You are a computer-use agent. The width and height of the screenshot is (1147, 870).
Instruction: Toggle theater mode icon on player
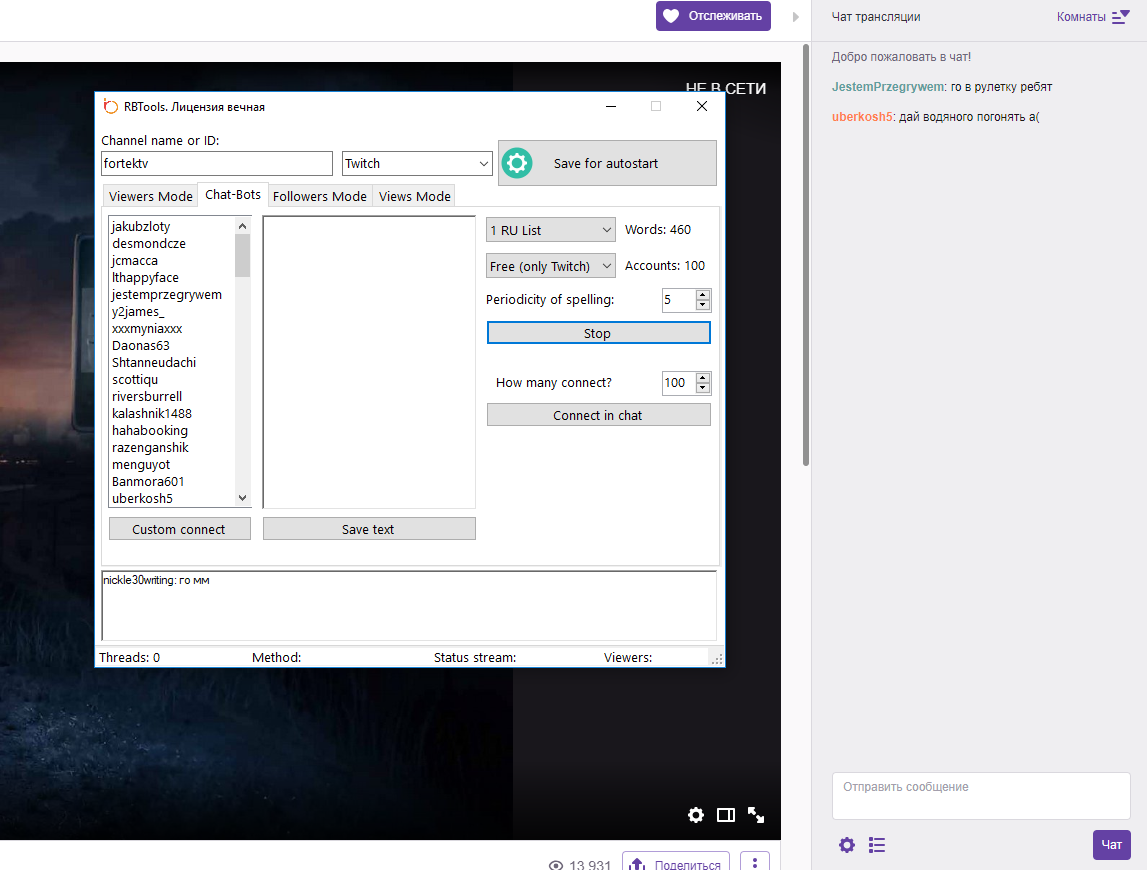point(726,815)
